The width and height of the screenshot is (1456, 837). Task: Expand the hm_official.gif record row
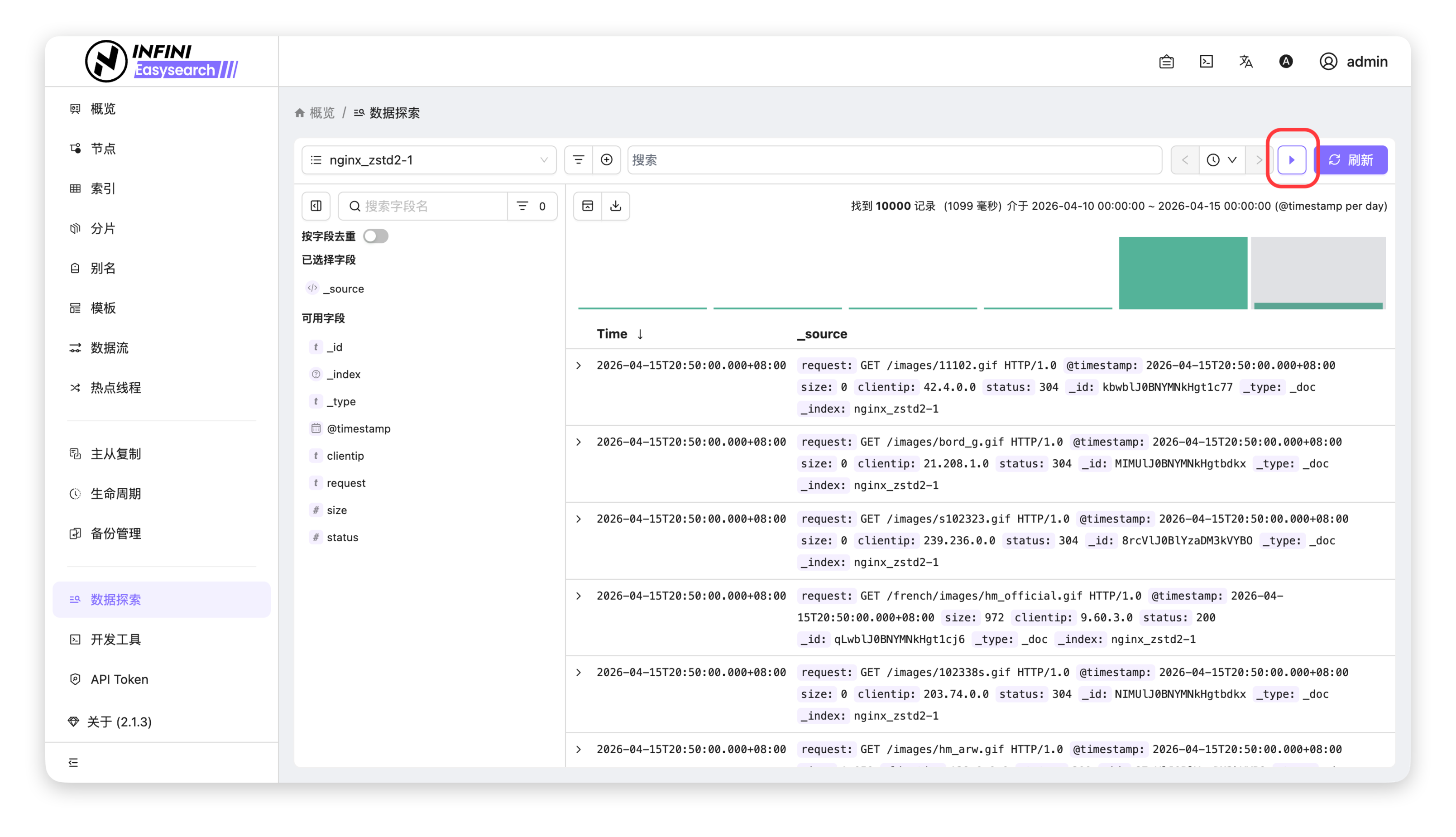[579, 596]
